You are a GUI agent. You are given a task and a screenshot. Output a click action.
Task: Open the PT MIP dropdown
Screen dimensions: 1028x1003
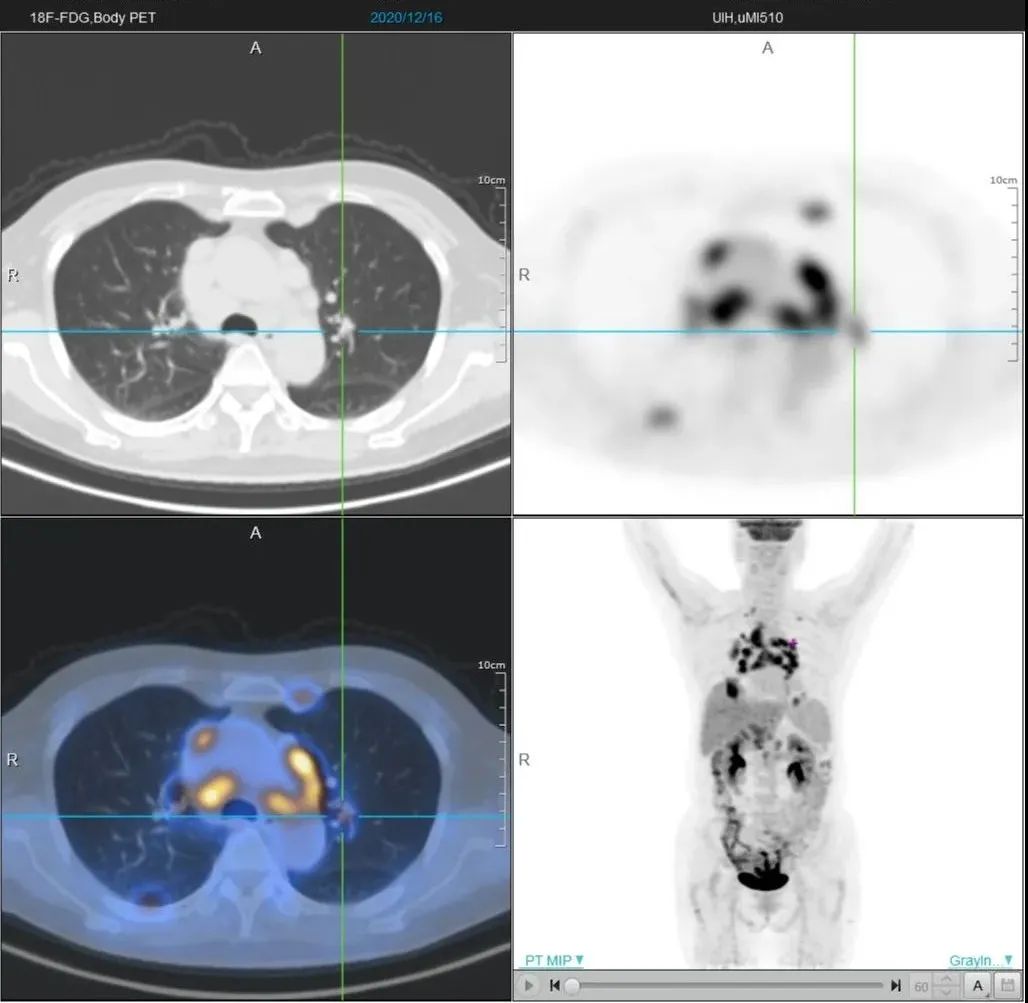click(554, 960)
